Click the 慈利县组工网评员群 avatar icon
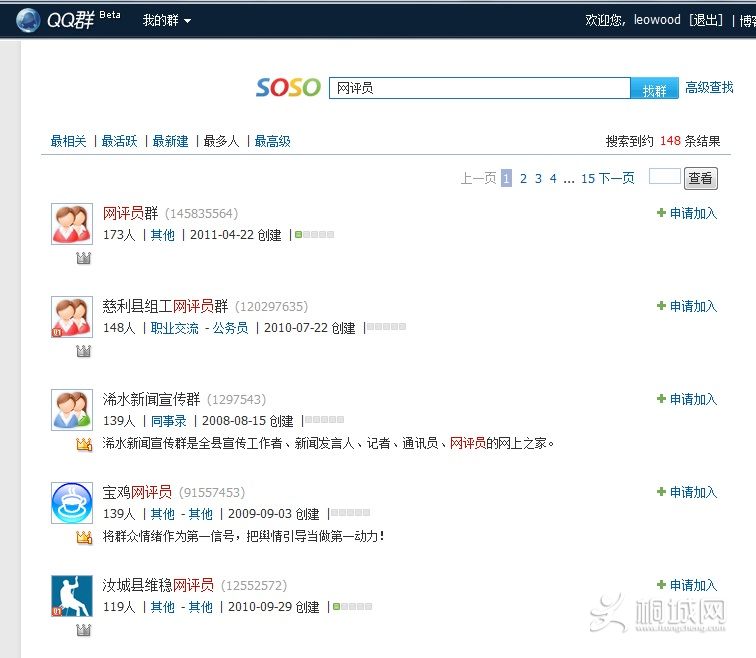 click(72, 317)
